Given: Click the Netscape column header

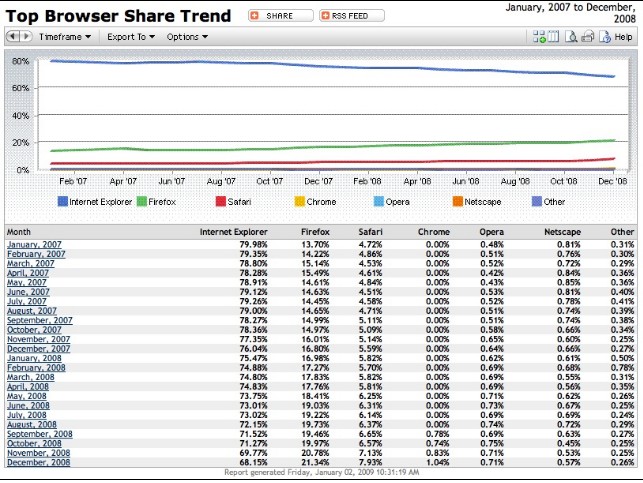Looking at the screenshot, I should 563,232.
